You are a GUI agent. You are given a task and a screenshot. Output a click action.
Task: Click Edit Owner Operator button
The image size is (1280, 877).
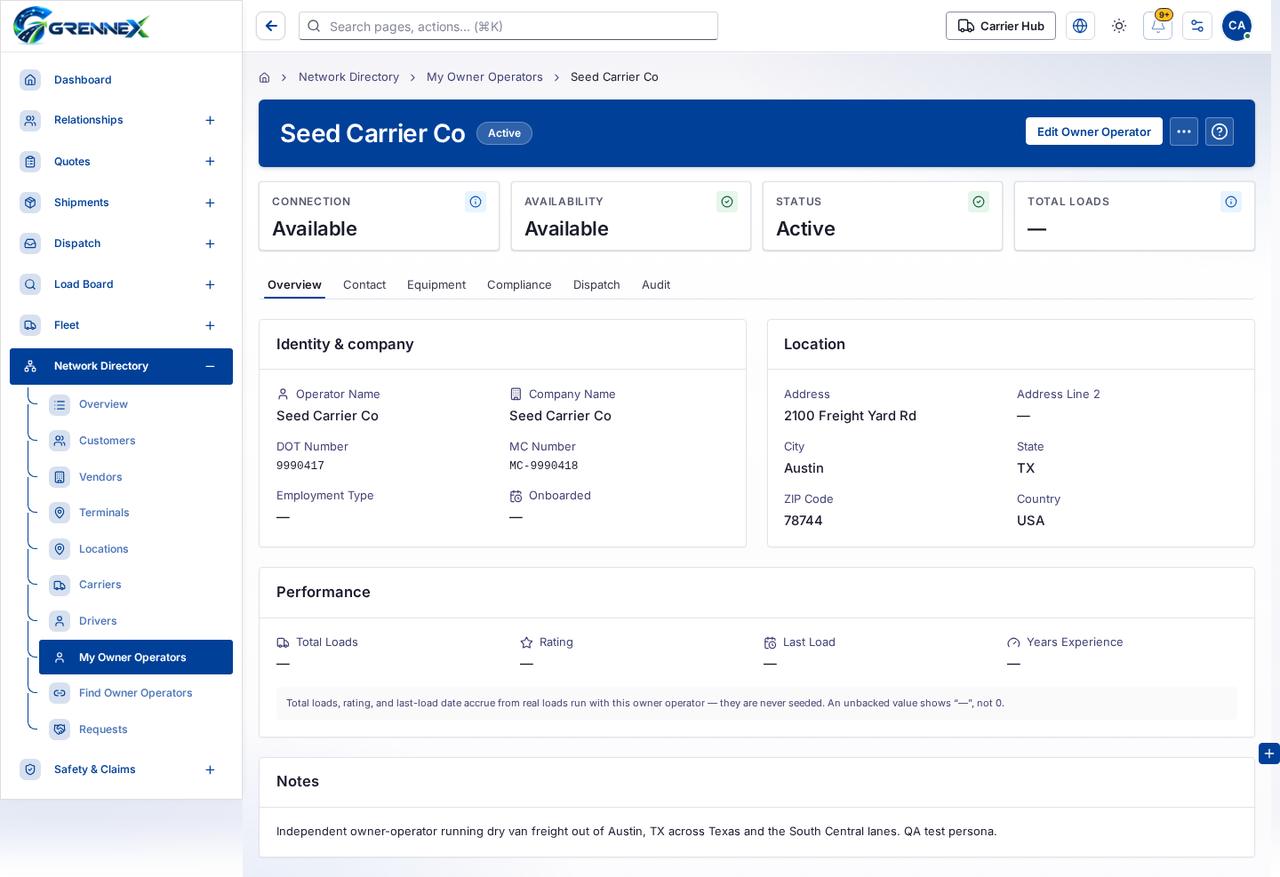click(1094, 131)
